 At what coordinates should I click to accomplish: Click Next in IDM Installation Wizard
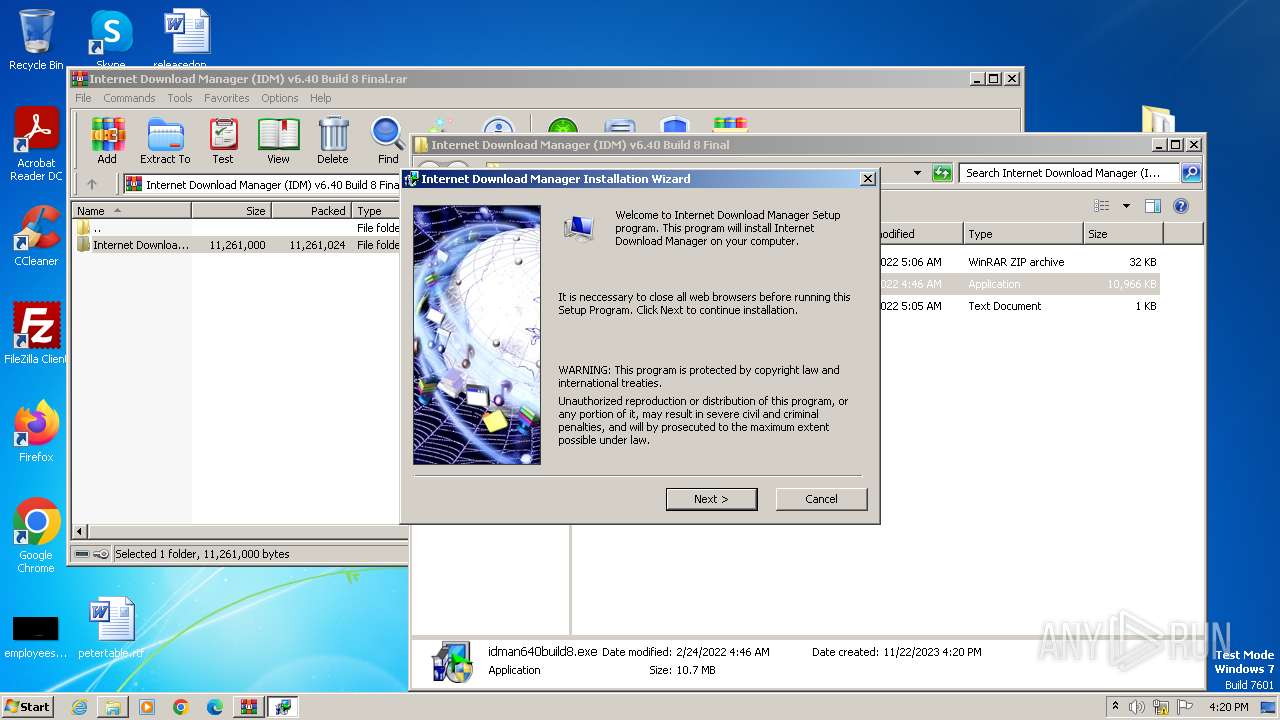pos(711,499)
